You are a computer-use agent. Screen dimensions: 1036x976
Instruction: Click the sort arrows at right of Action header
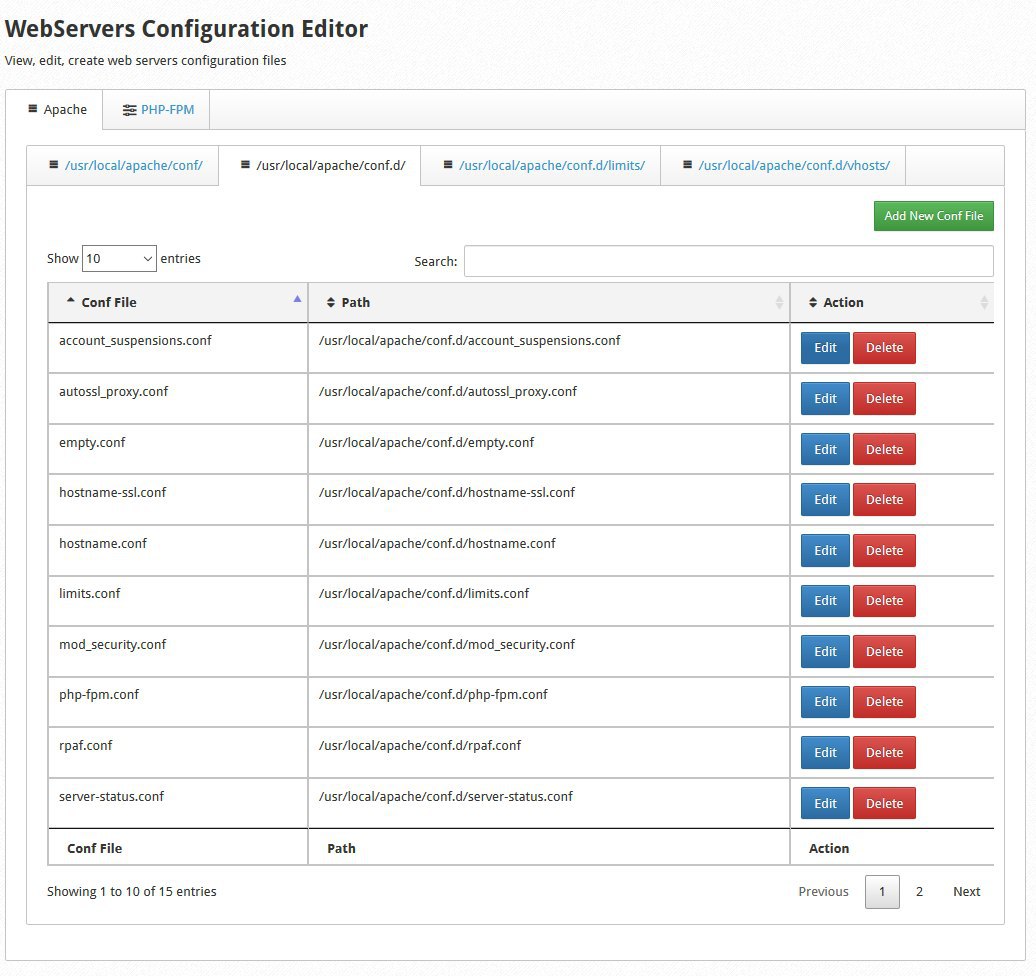984,303
